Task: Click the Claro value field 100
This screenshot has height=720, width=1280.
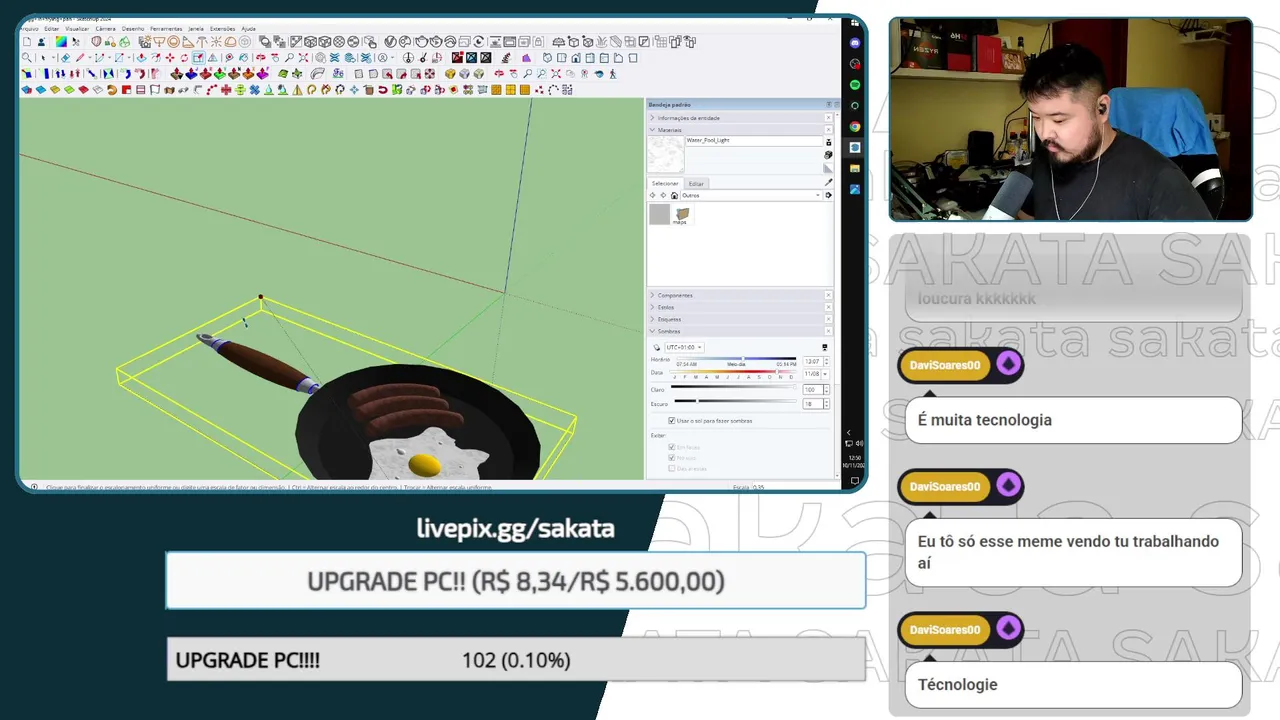Action: pyautogui.click(x=813, y=390)
